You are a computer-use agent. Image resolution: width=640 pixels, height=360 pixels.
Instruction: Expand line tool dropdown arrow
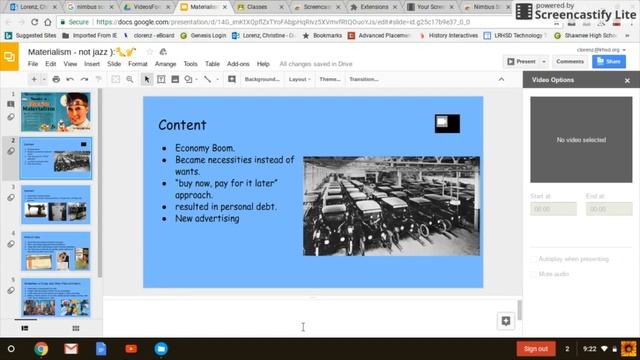tap(218, 79)
